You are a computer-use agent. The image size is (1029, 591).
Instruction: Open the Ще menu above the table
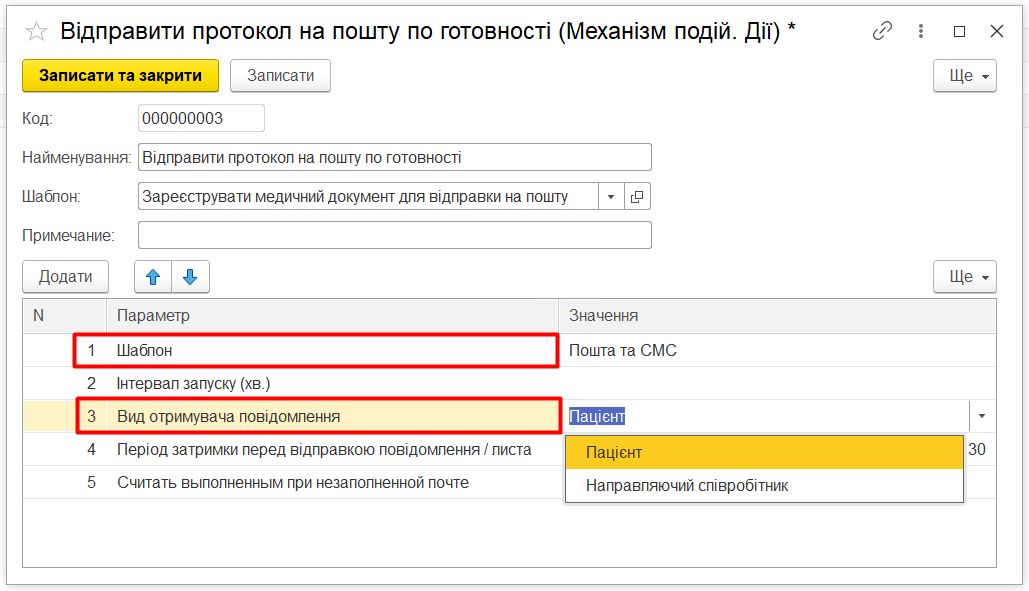click(x=964, y=277)
